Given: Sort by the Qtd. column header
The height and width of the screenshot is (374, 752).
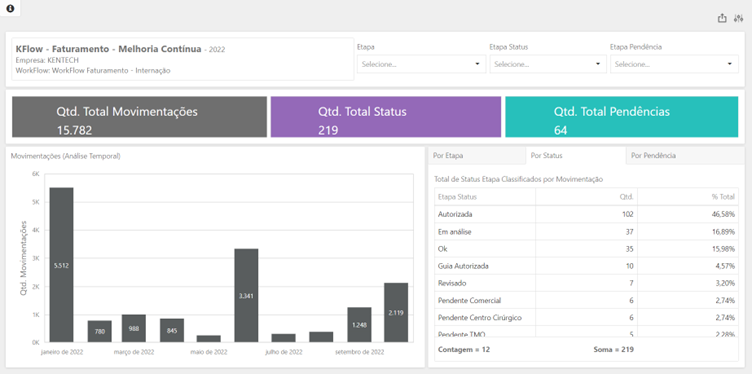Looking at the screenshot, I should pyautogui.click(x=586, y=197).
